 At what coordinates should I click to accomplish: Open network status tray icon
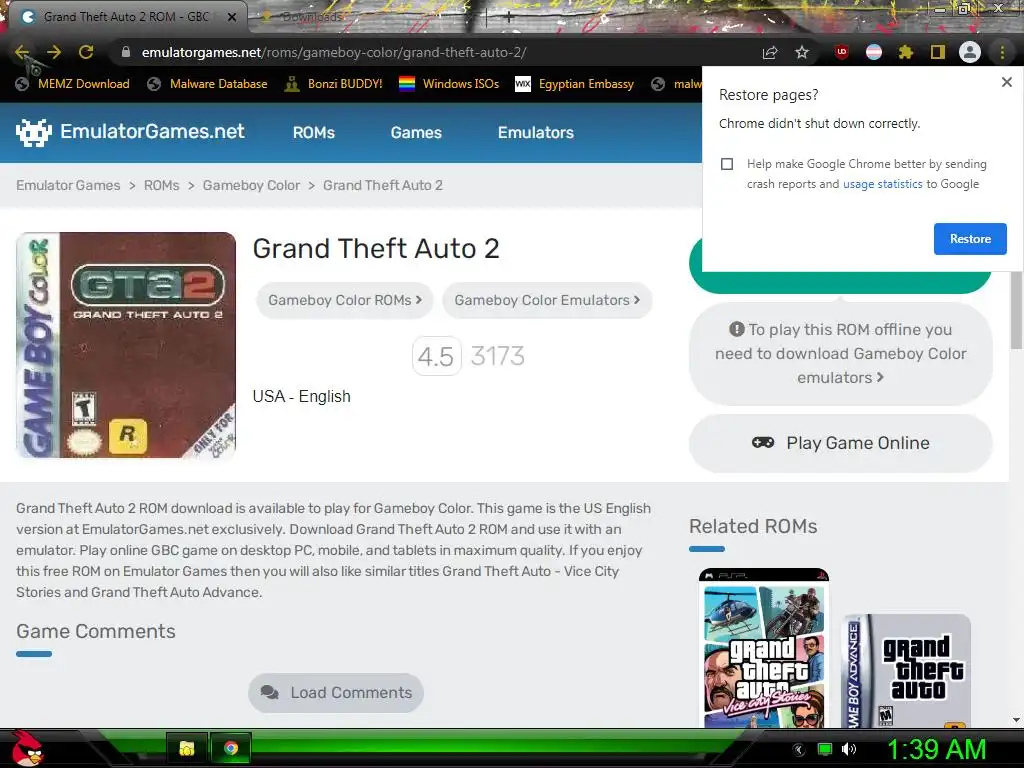pos(825,750)
